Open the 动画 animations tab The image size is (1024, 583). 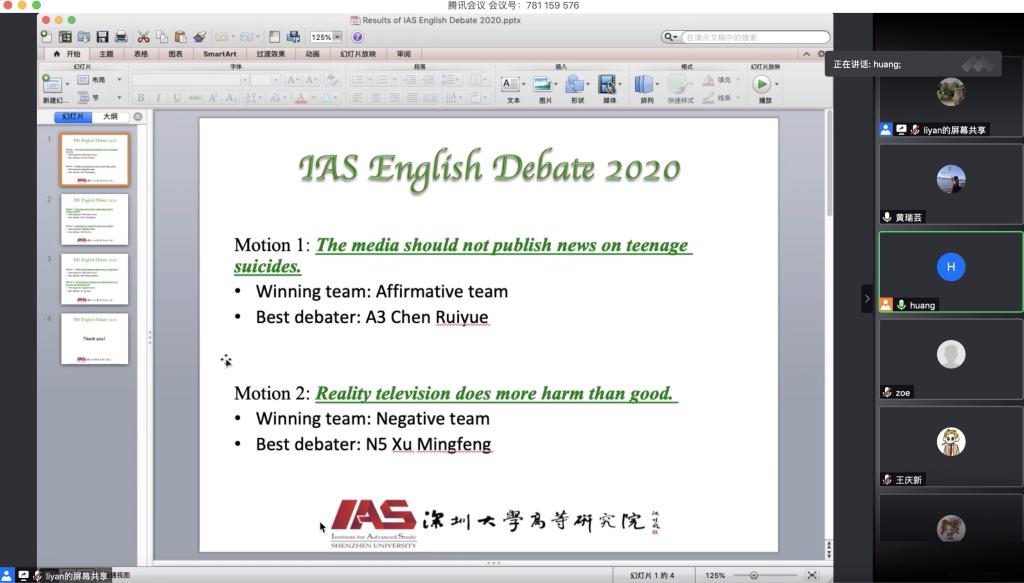312,54
